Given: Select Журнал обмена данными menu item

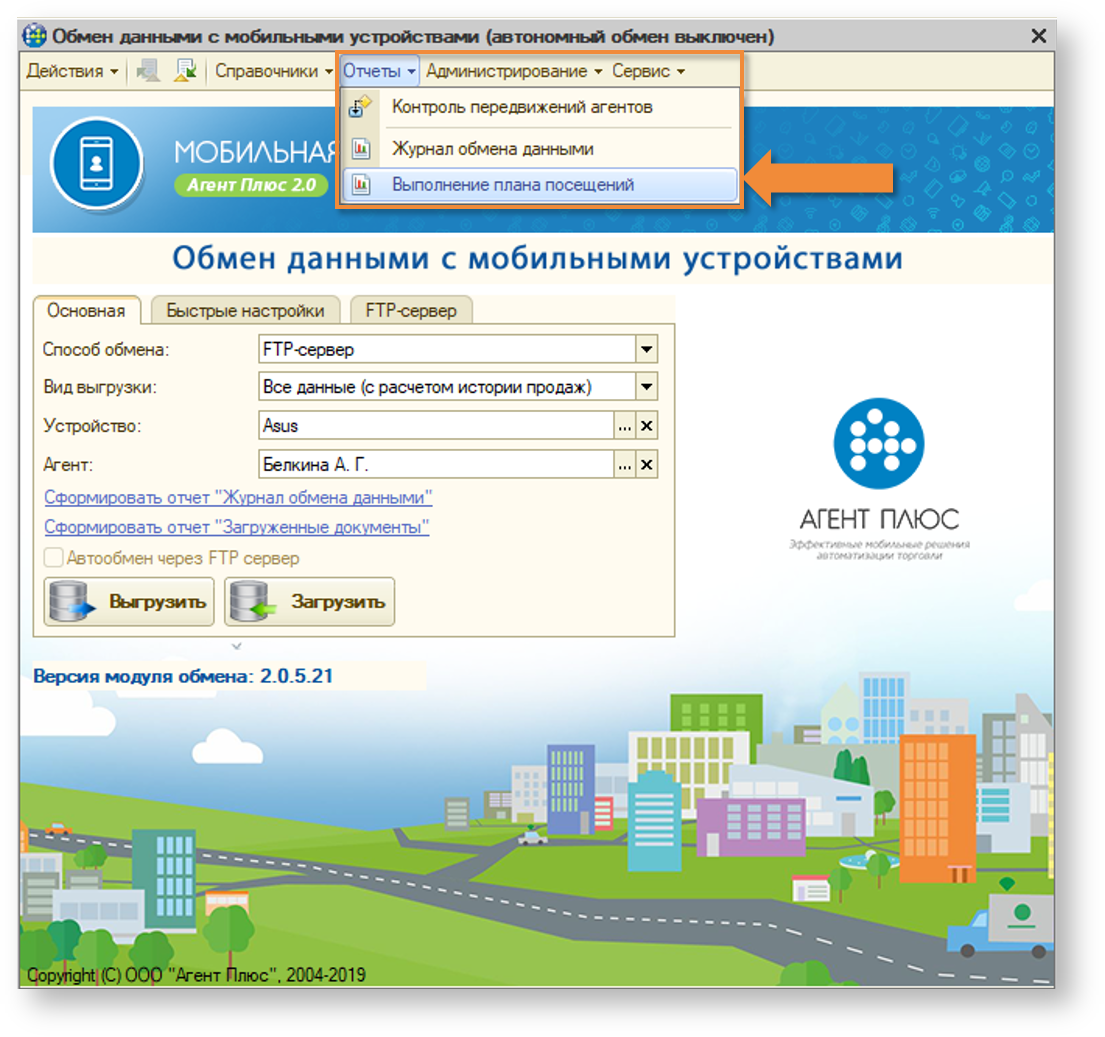Looking at the screenshot, I should (x=539, y=149).
